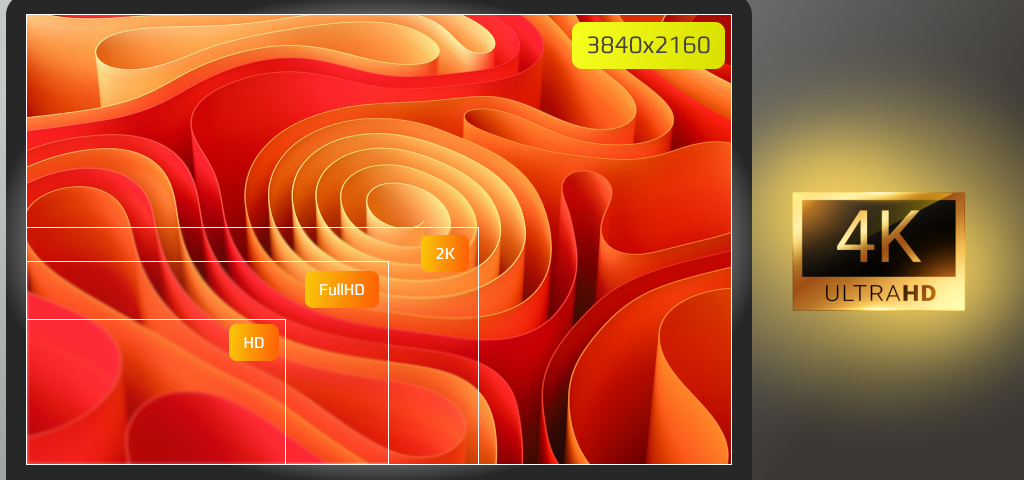1024x480 pixels.
Task: Click the yellow glow above the 4K badge
Action: click(x=878, y=150)
